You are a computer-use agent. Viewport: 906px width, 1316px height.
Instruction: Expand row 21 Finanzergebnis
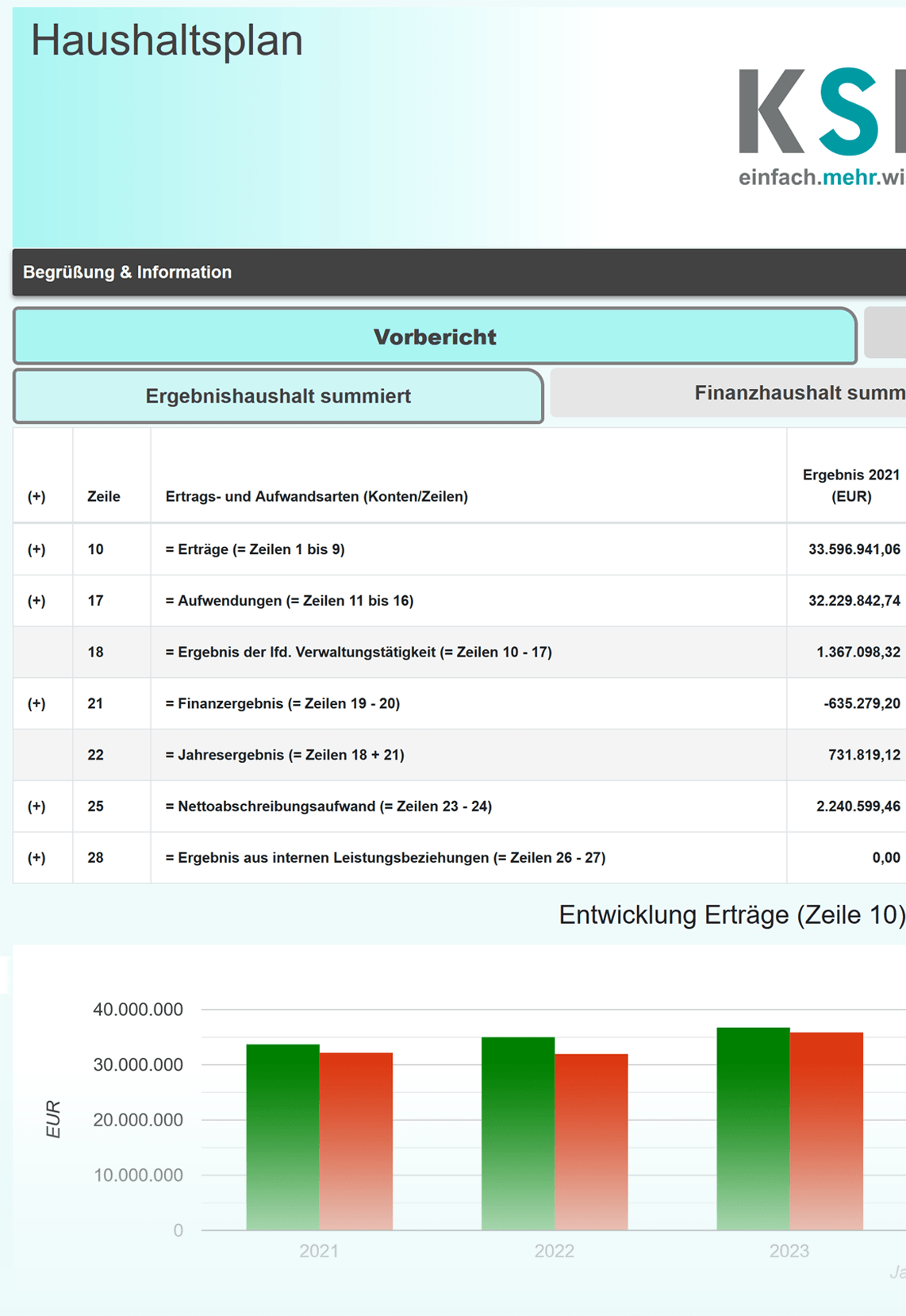click(x=36, y=703)
